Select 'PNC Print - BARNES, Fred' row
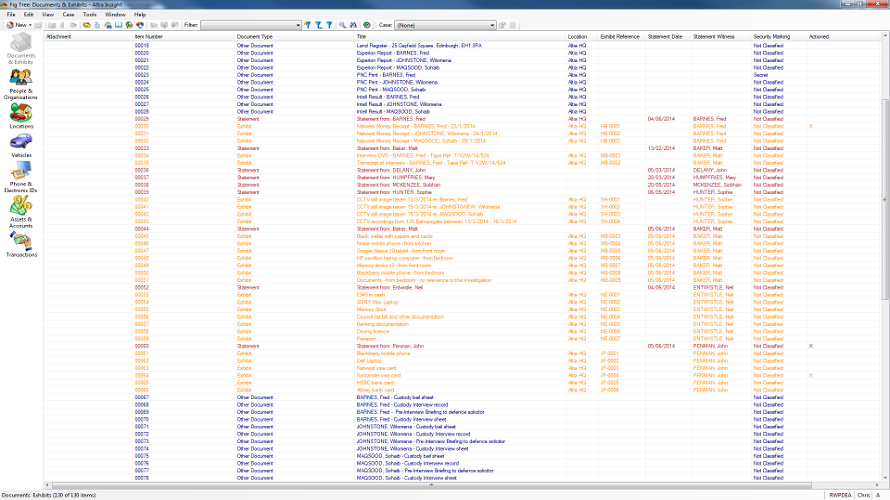The image size is (890, 500). 461,75
